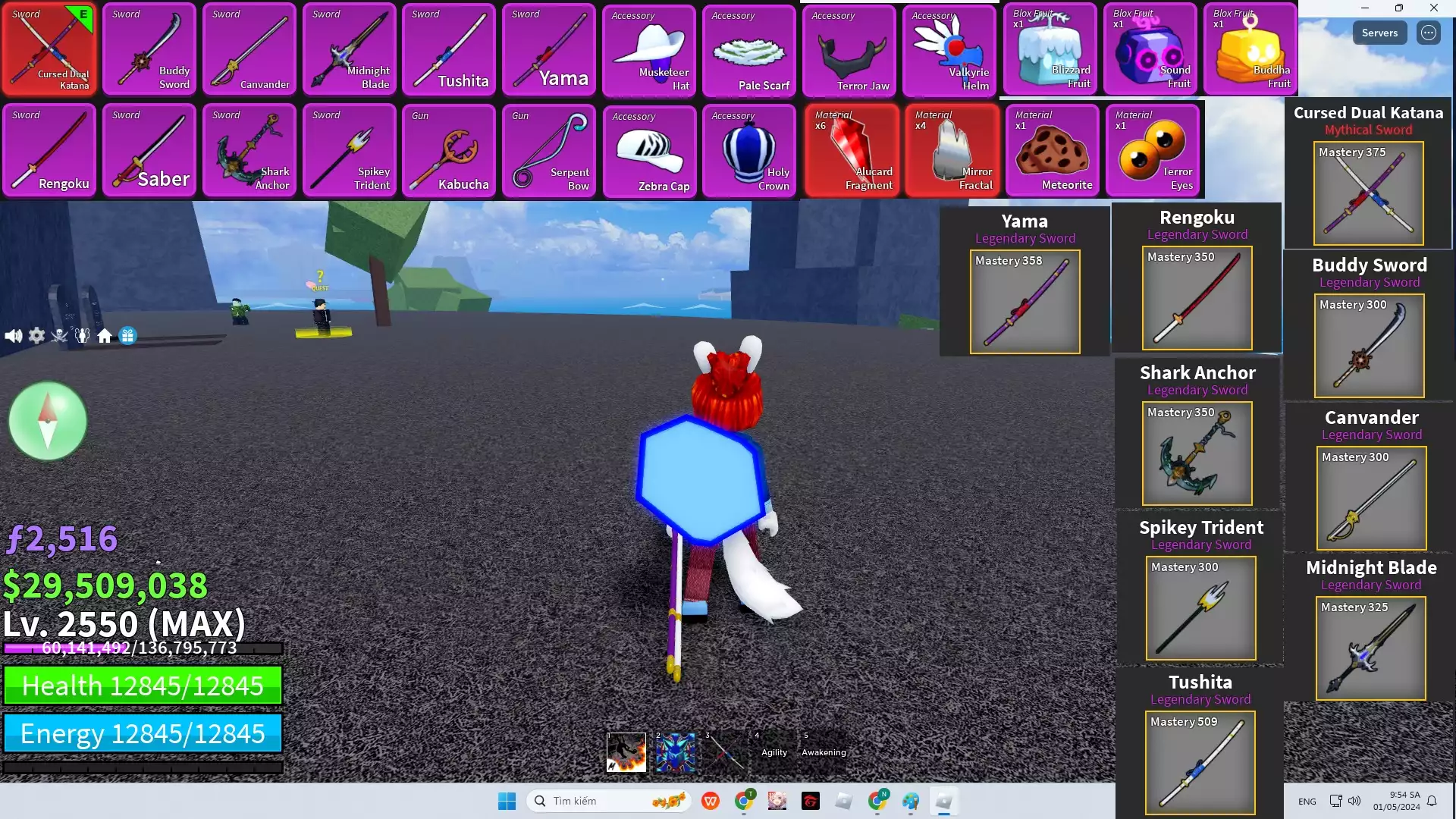Click the green Health bar
The image size is (1456, 819).
click(143, 686)
